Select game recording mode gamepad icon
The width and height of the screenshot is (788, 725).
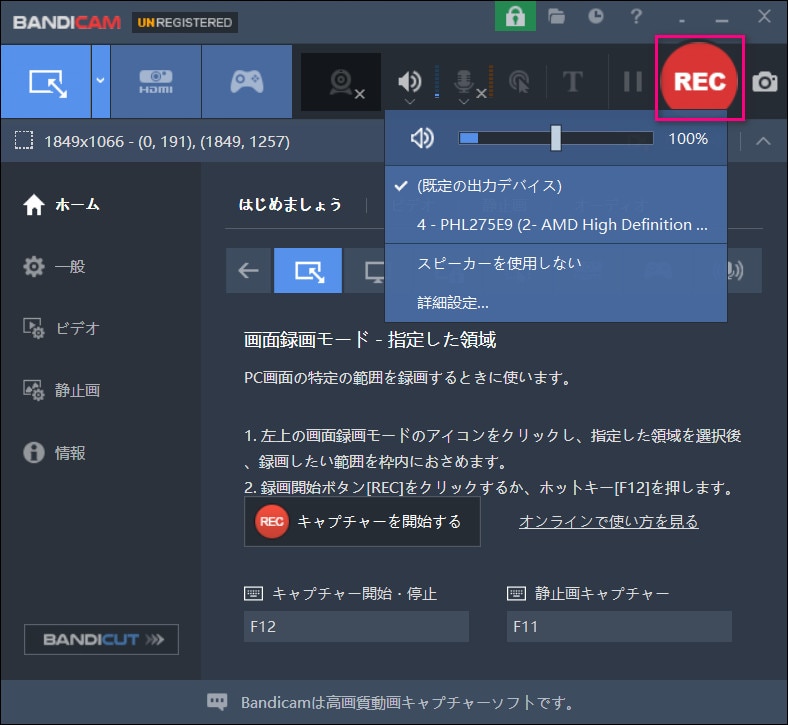click(247, 82)
